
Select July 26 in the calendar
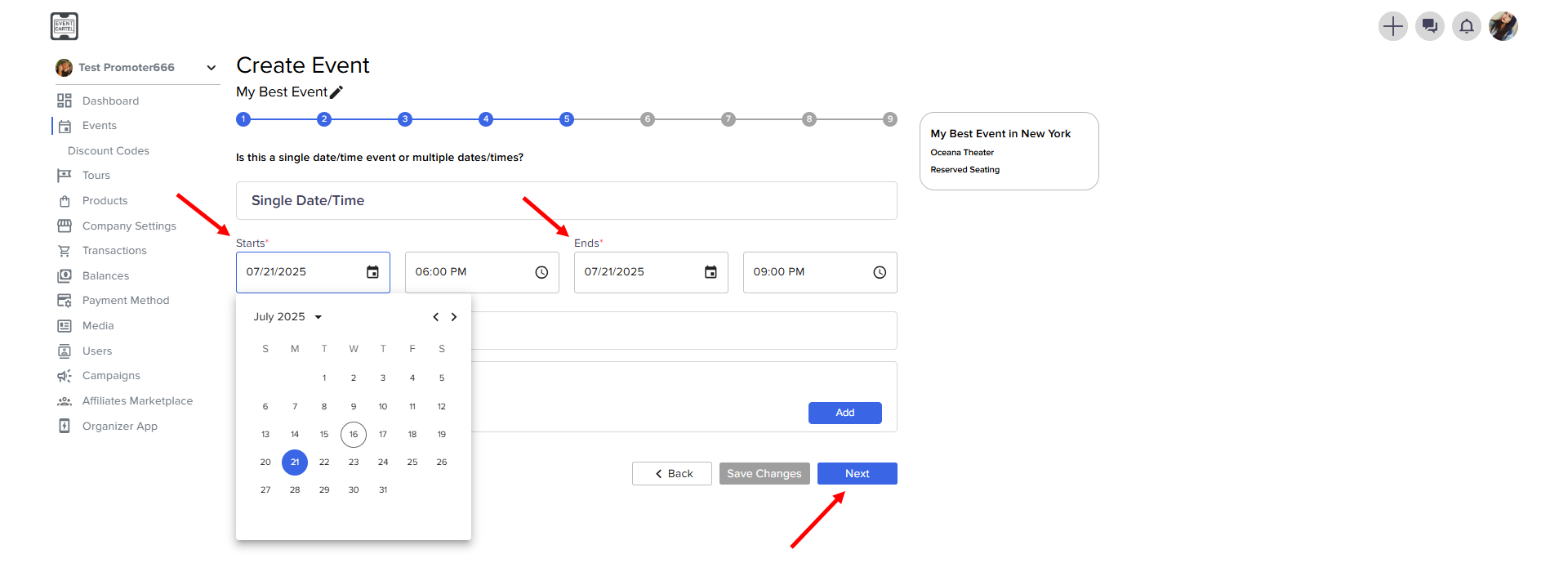(x=442, y=463)
